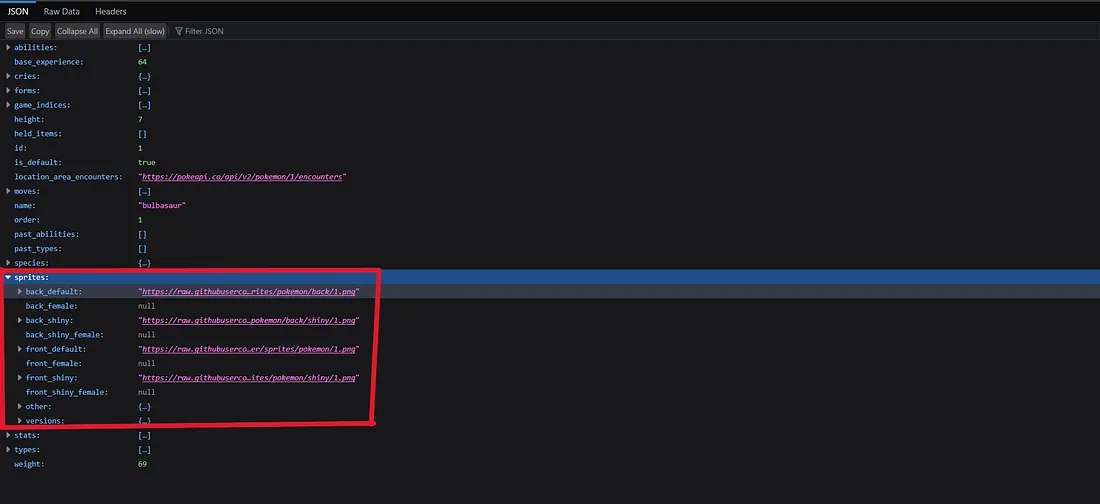Image resolution: width=1100 pixels, height=504 pixels.
Task: Expand the cries node
Action: [x=8, y=76]
